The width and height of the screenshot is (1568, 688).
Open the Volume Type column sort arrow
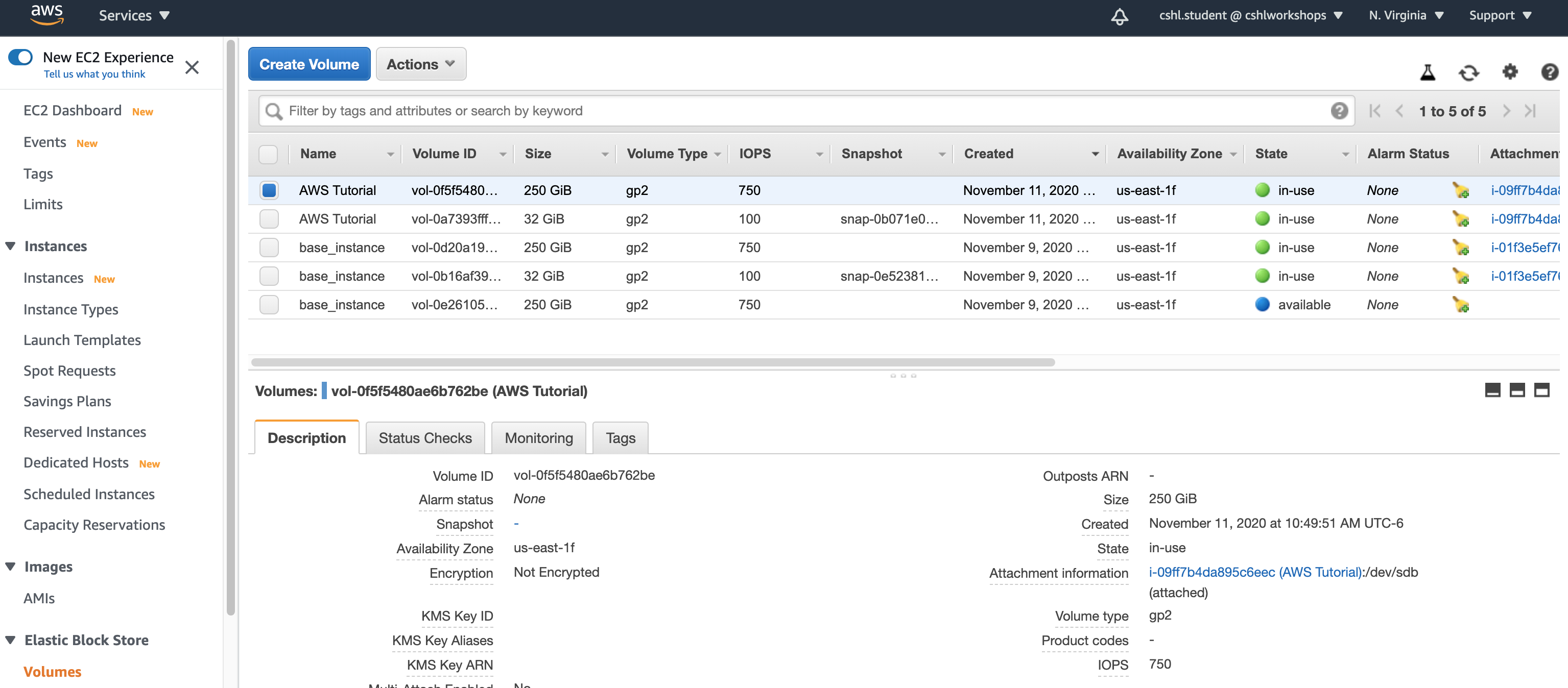pos(718,155)
